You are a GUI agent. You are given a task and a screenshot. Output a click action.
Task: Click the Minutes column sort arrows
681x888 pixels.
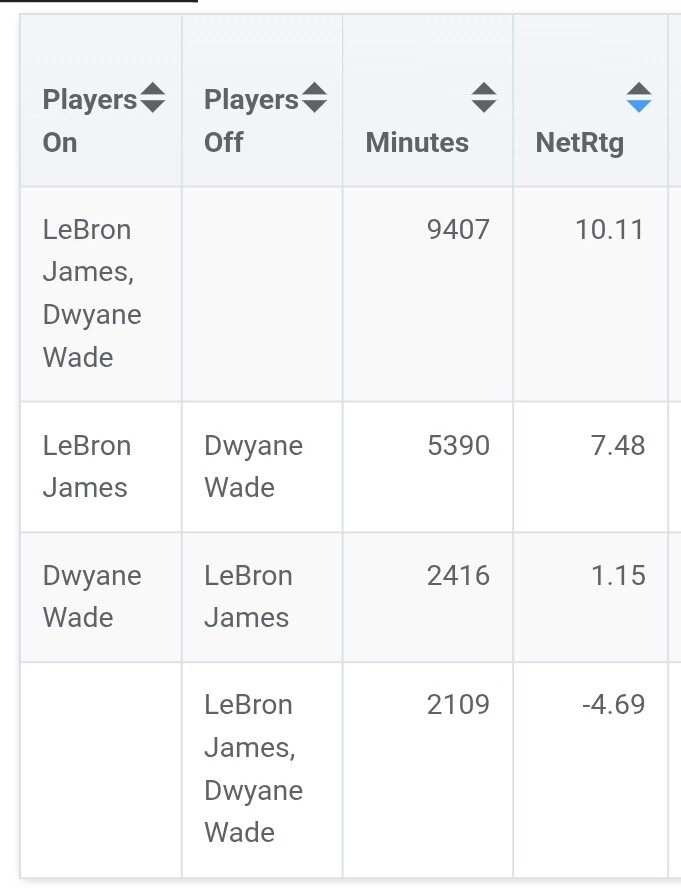tap(484, 98)
